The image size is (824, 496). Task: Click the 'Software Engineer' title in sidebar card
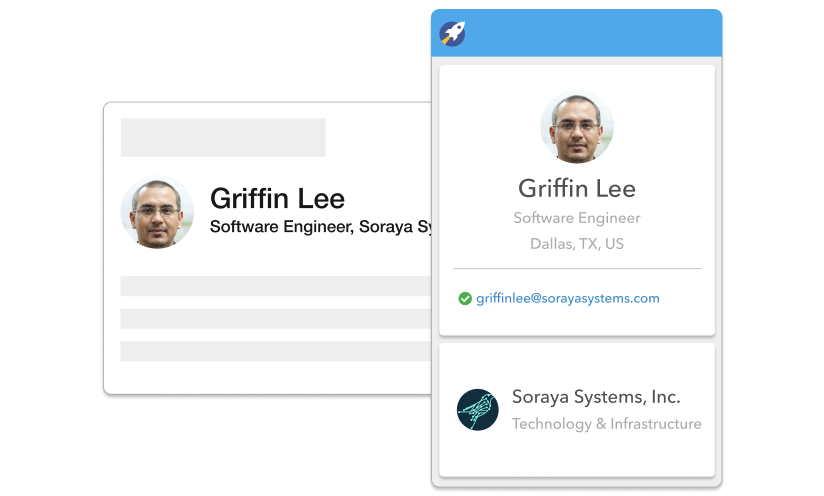[577, 218]
